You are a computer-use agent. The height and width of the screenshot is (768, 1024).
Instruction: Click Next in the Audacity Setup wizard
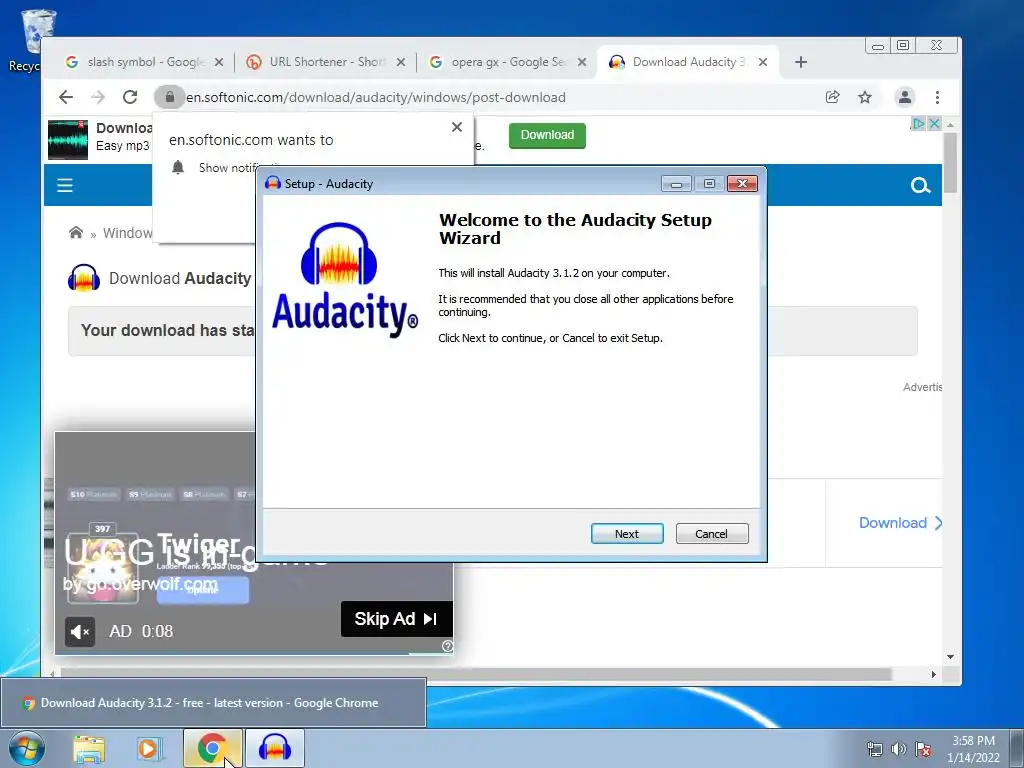627,534
